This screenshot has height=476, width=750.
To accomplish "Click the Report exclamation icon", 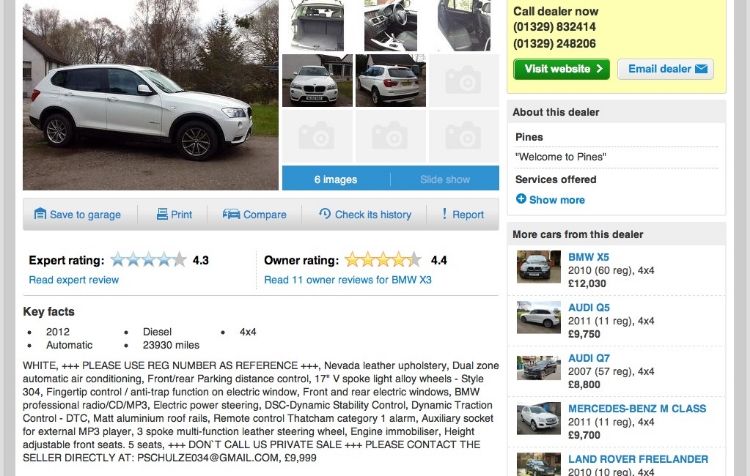I will click(x=444, y=213).
